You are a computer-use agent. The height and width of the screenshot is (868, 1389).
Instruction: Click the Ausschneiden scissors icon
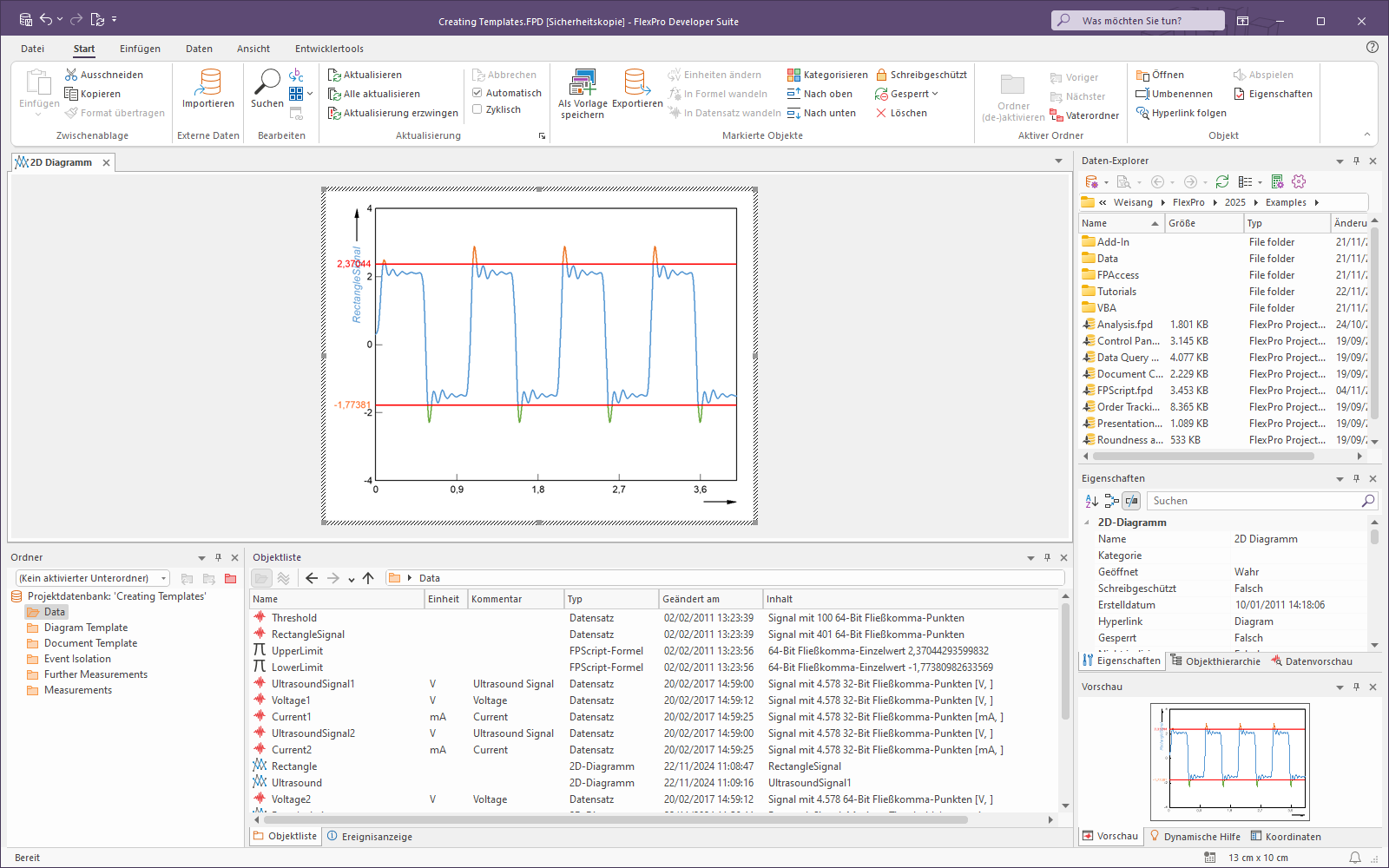[71, 76]
